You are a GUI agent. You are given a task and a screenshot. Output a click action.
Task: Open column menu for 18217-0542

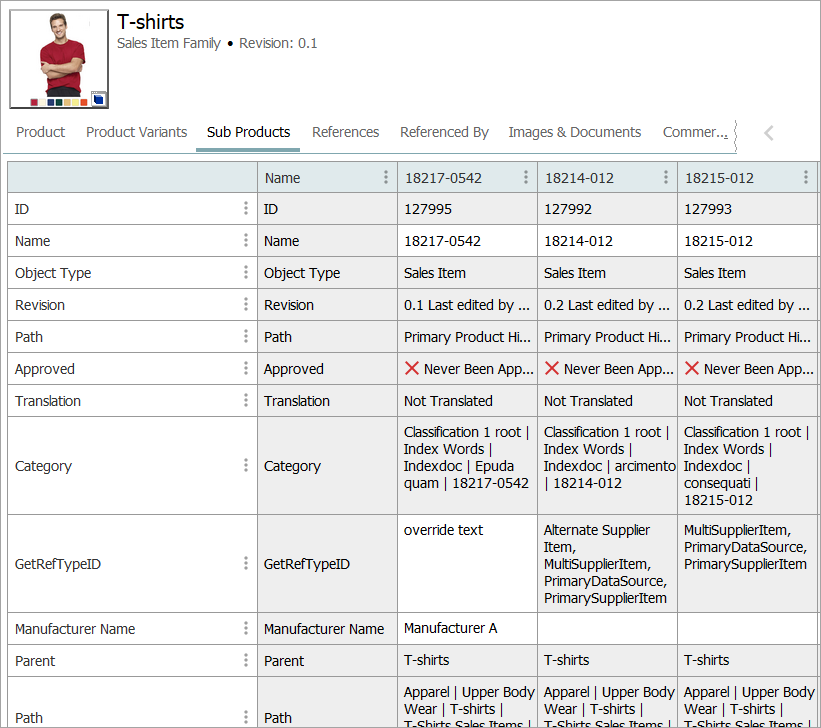click(x=526, y=178)
